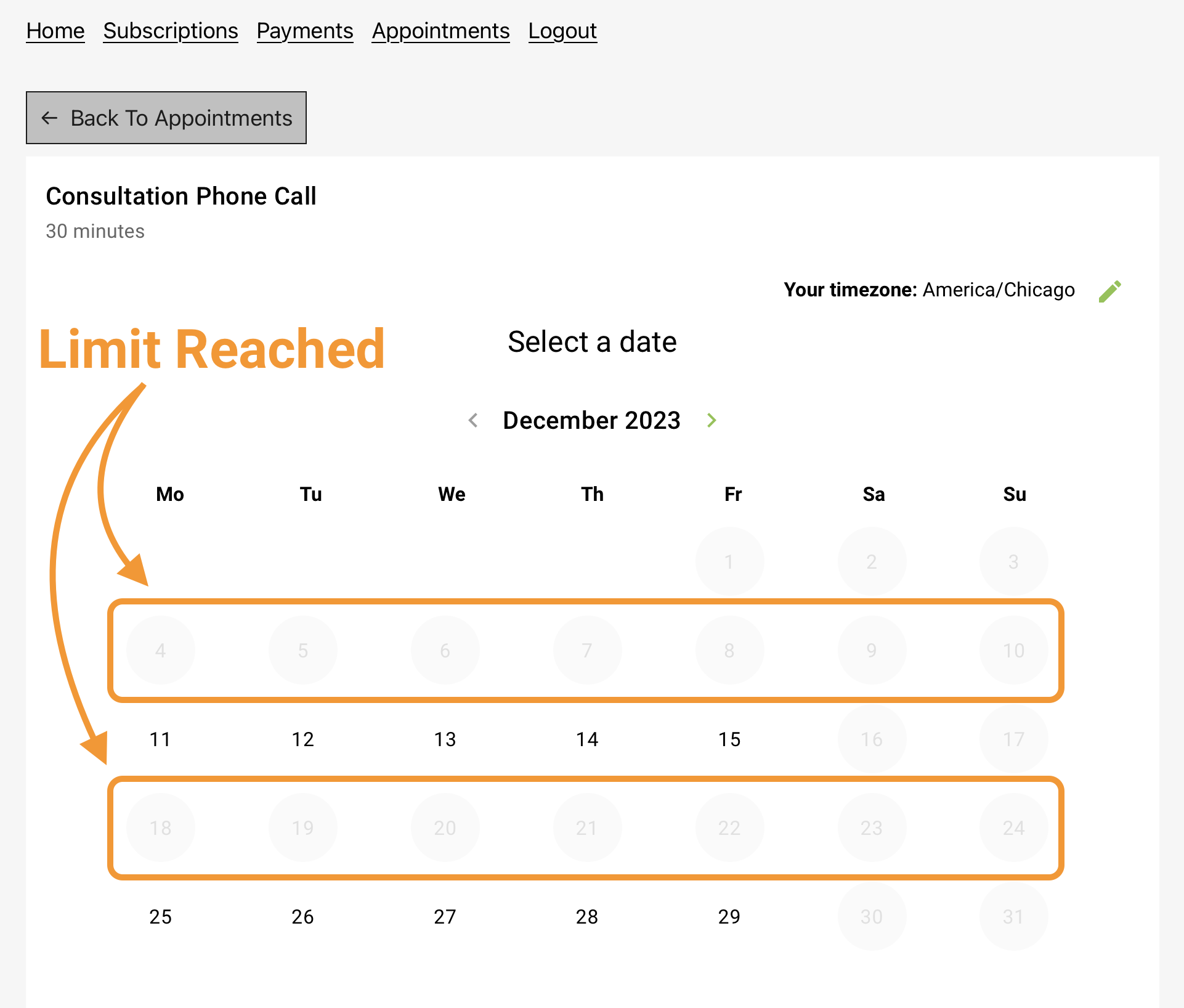Select December 12 on the calendar

[x=302, y=739]
